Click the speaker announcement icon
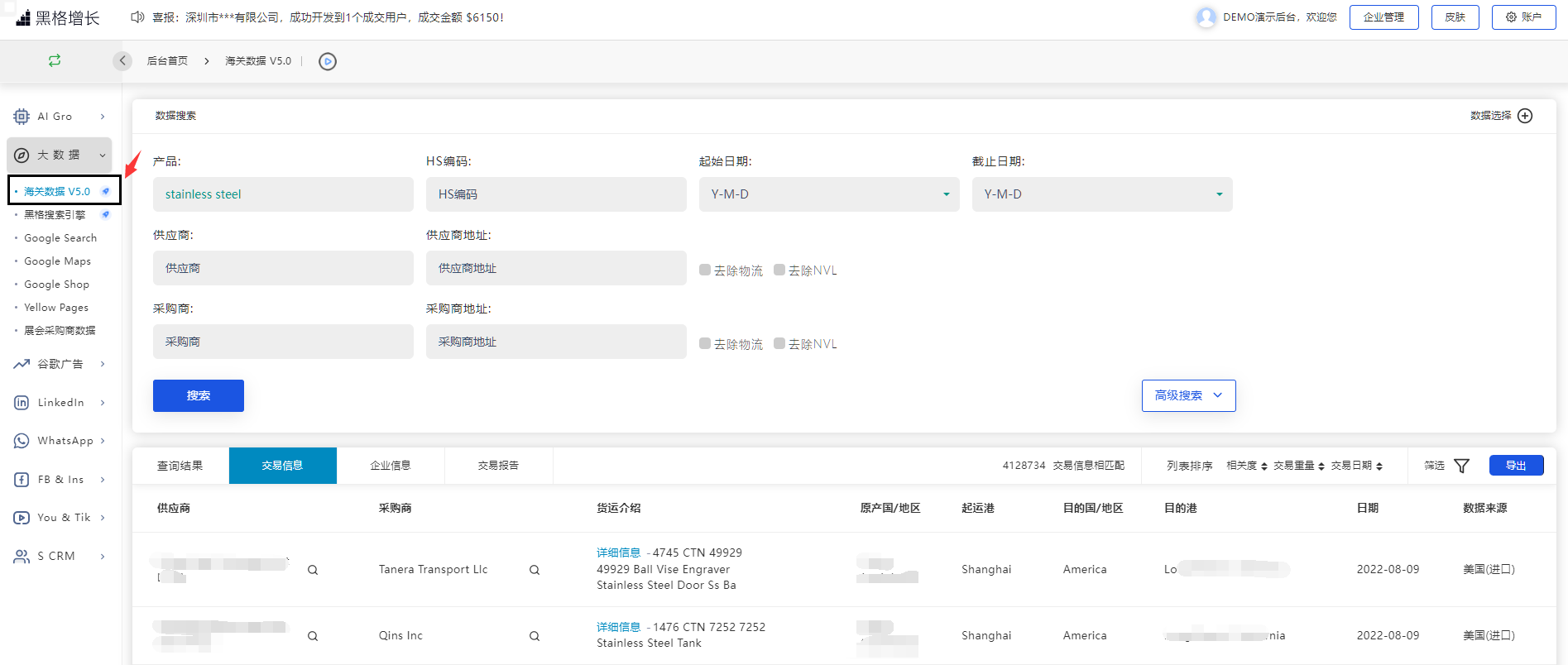This screenshot has height=665, width=1568. (137, 17)
